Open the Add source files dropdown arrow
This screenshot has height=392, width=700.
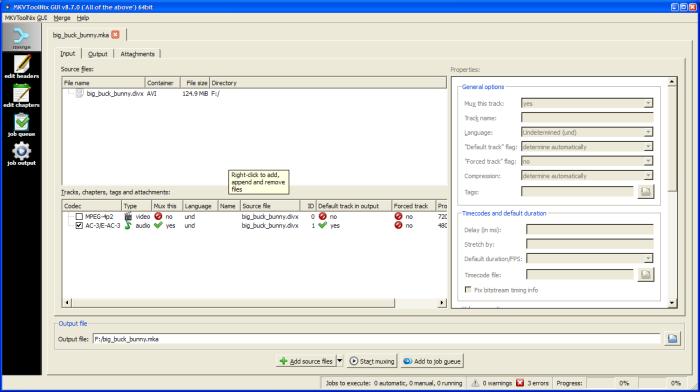(x=340, y=361)
